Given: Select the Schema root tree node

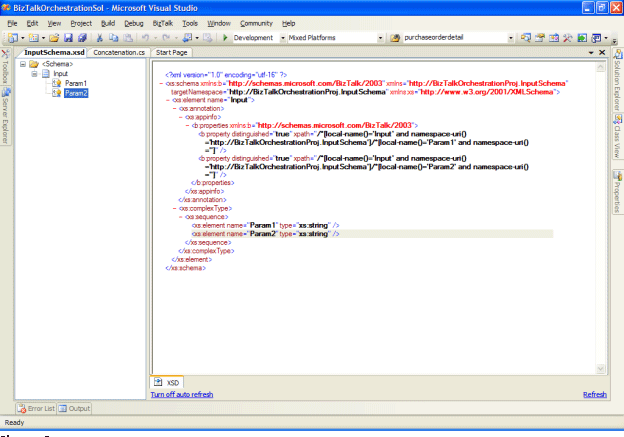Looking at the screenshot, I should point(58,64).
